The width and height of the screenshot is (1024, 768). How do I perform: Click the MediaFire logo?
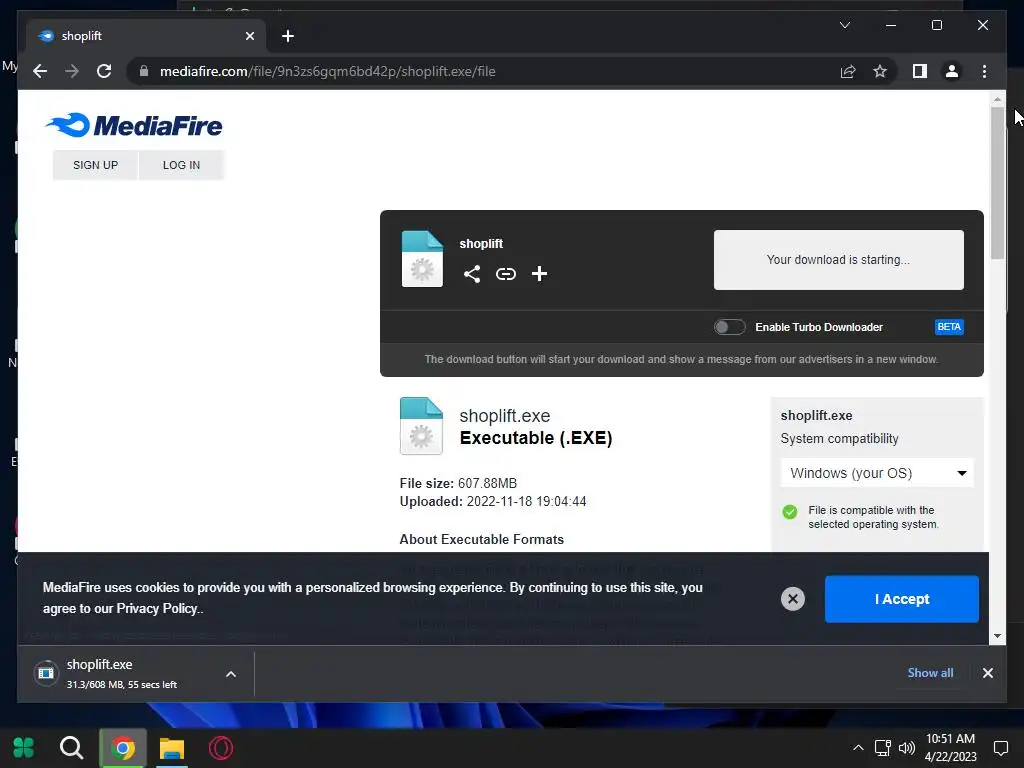[x=134, y=125]
